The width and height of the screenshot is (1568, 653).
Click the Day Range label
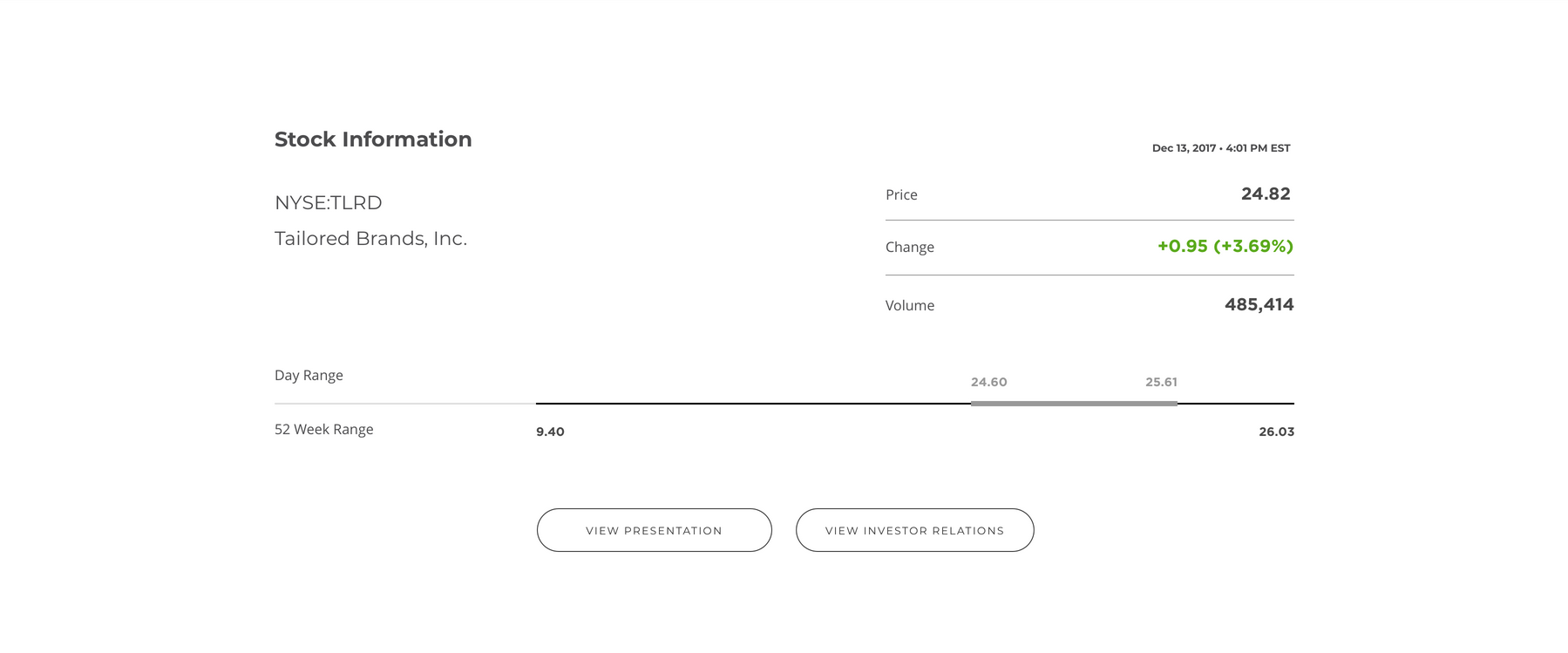309,376
